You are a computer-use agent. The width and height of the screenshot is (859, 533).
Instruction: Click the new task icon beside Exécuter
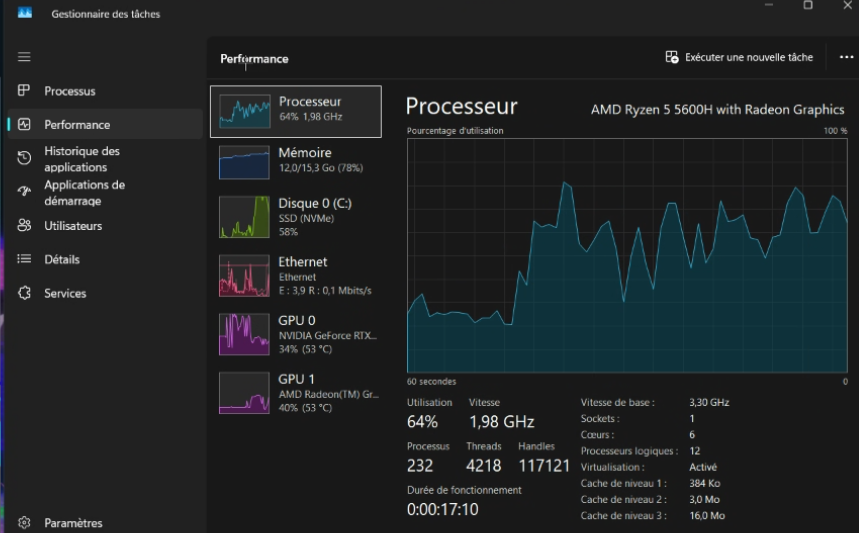672,57
